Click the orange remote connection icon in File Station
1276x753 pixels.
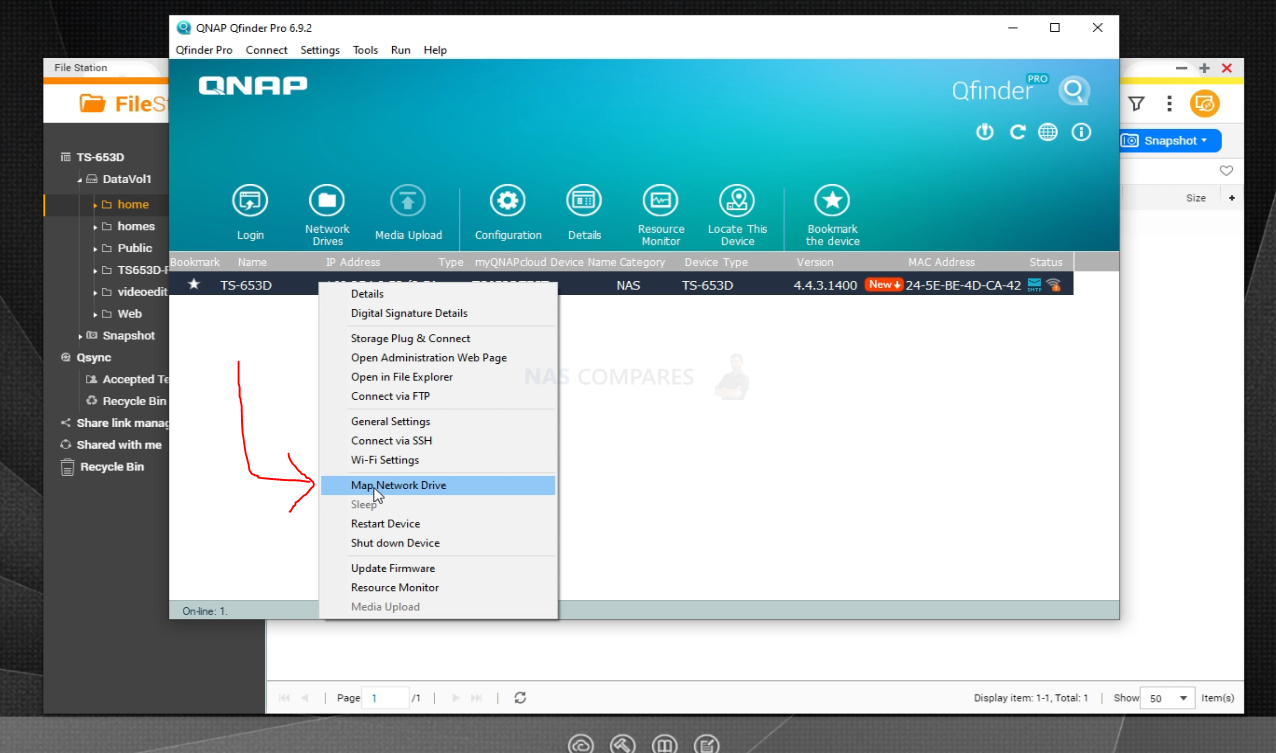coord(1204,103)
